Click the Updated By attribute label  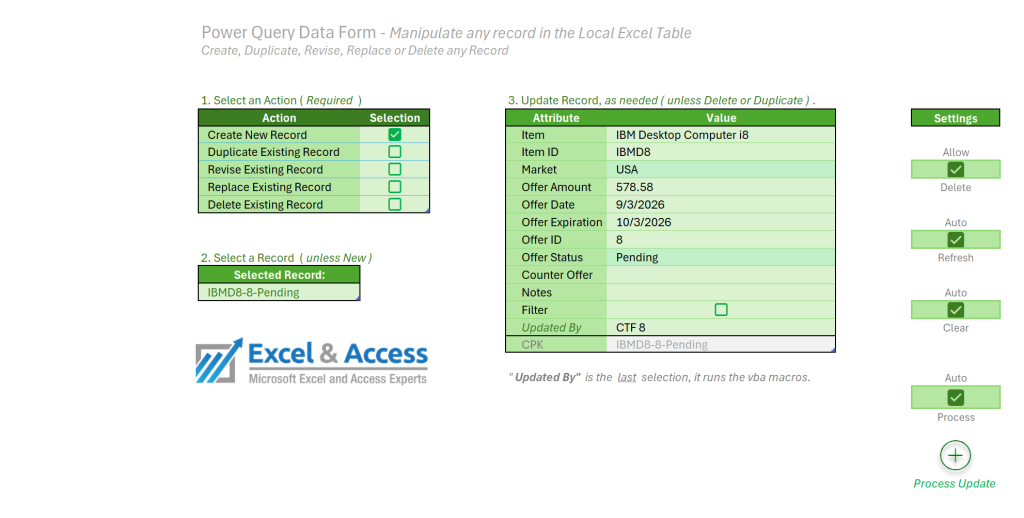click(x=551, y=327)
